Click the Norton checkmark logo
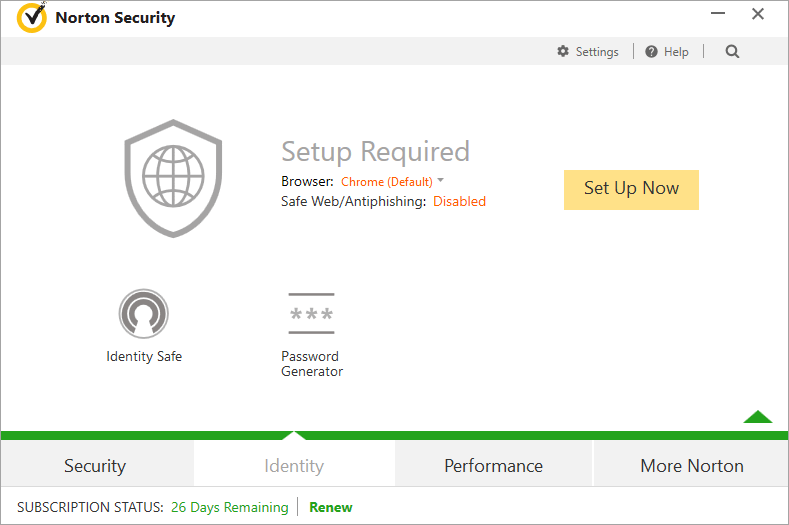Screen dimensions: 789x525 tap(32, 18)
